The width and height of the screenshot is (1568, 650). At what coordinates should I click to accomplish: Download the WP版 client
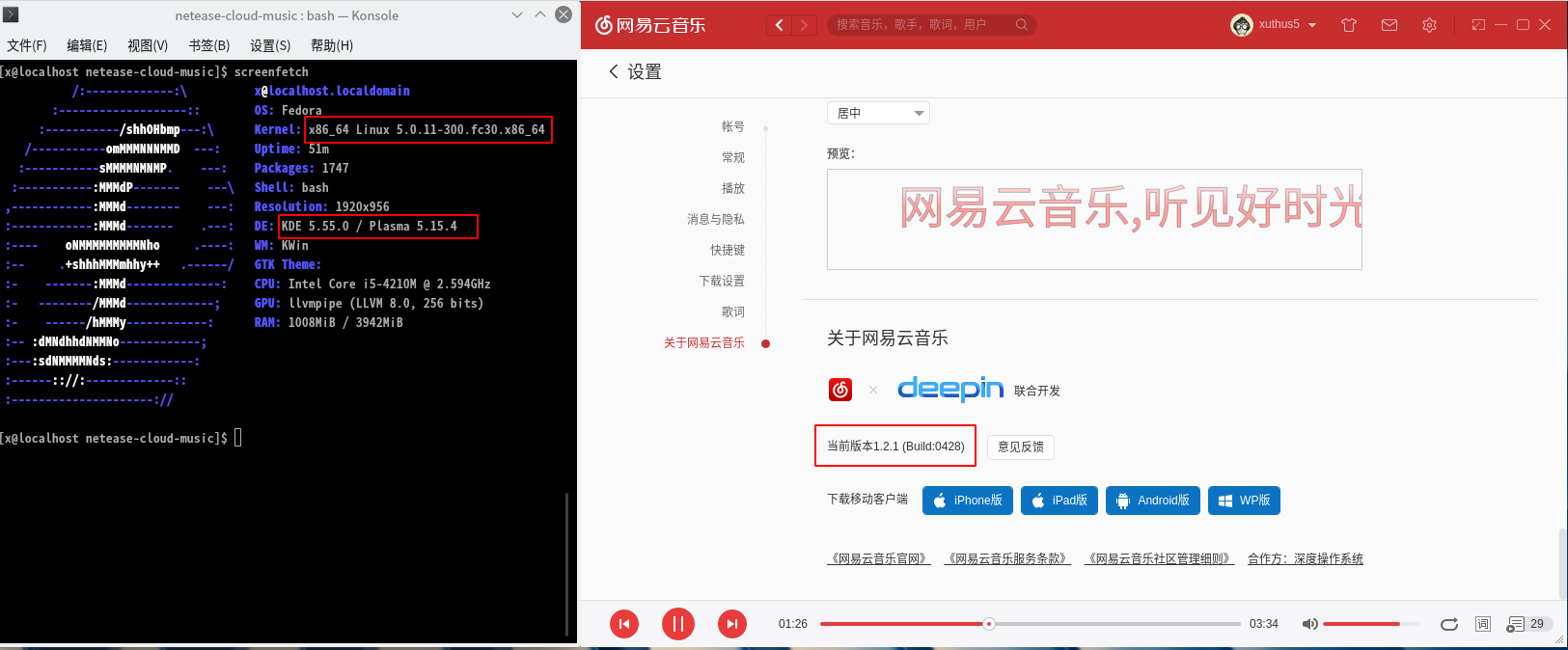pos(1245,501)
